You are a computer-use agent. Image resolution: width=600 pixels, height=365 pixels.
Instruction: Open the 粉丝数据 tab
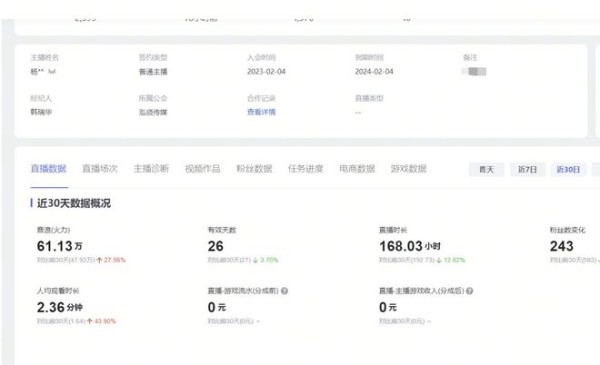tap(254, 169)
